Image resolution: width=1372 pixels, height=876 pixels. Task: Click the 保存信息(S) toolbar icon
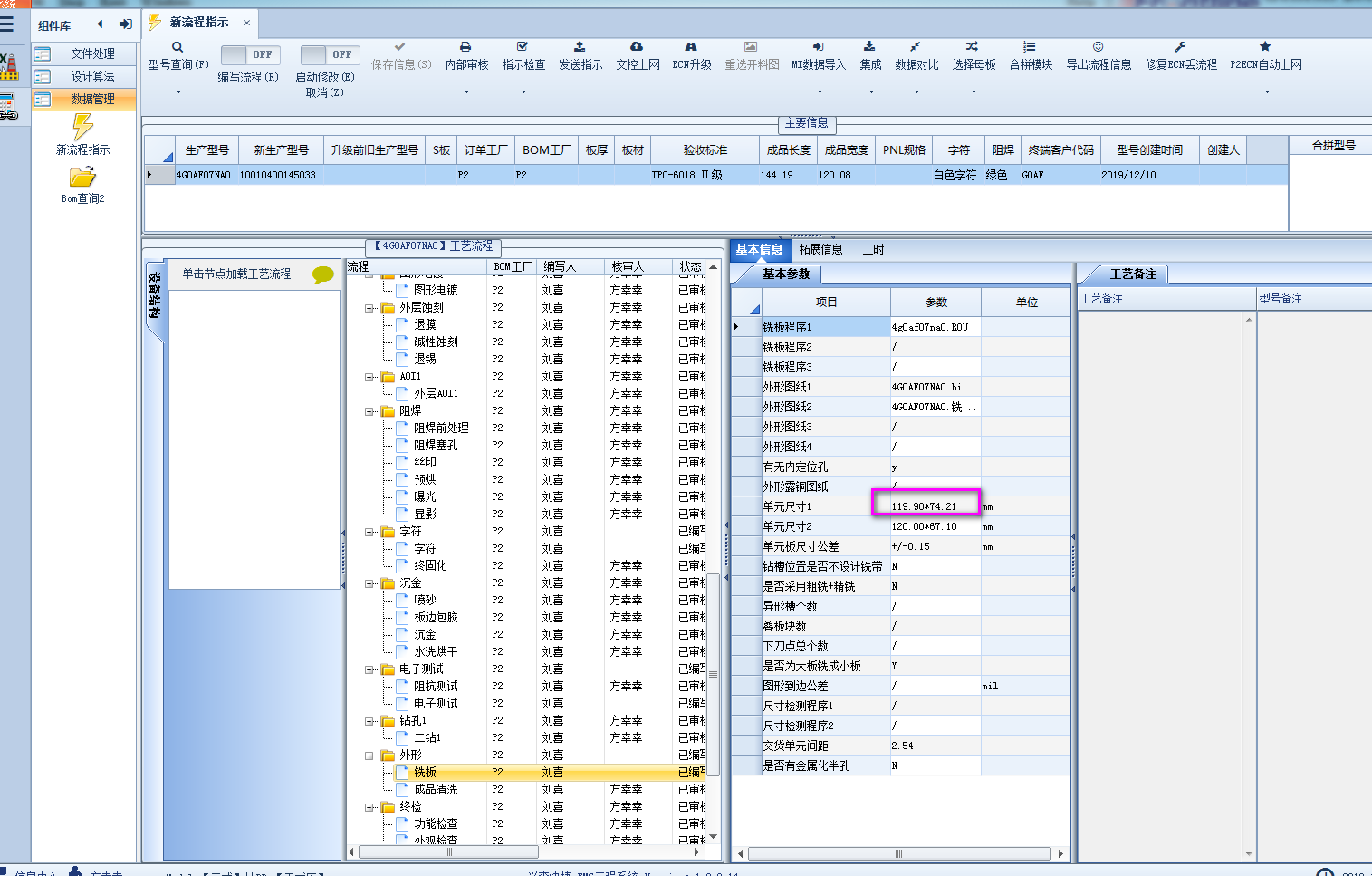399,46
